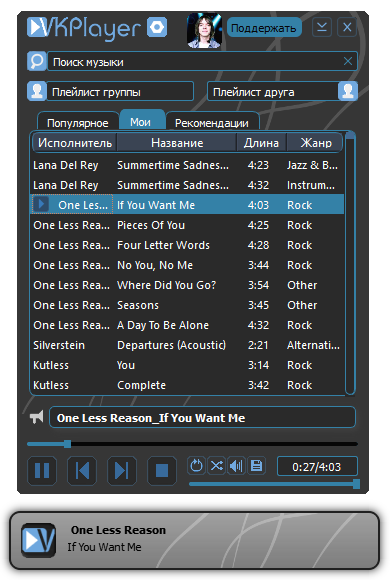The height and width of the screenshot is (580, 390).
Task: Switch to the Мои tab
Action: (x=141, y=121)
